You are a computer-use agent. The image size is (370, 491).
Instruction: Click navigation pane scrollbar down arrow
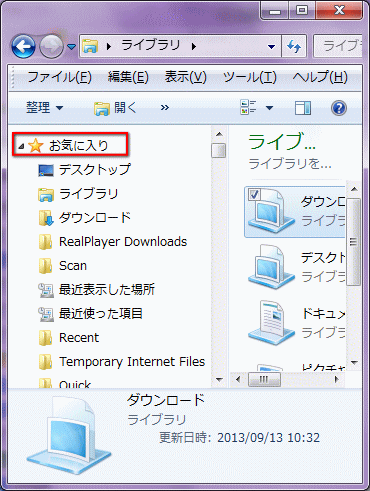point(219,379)
